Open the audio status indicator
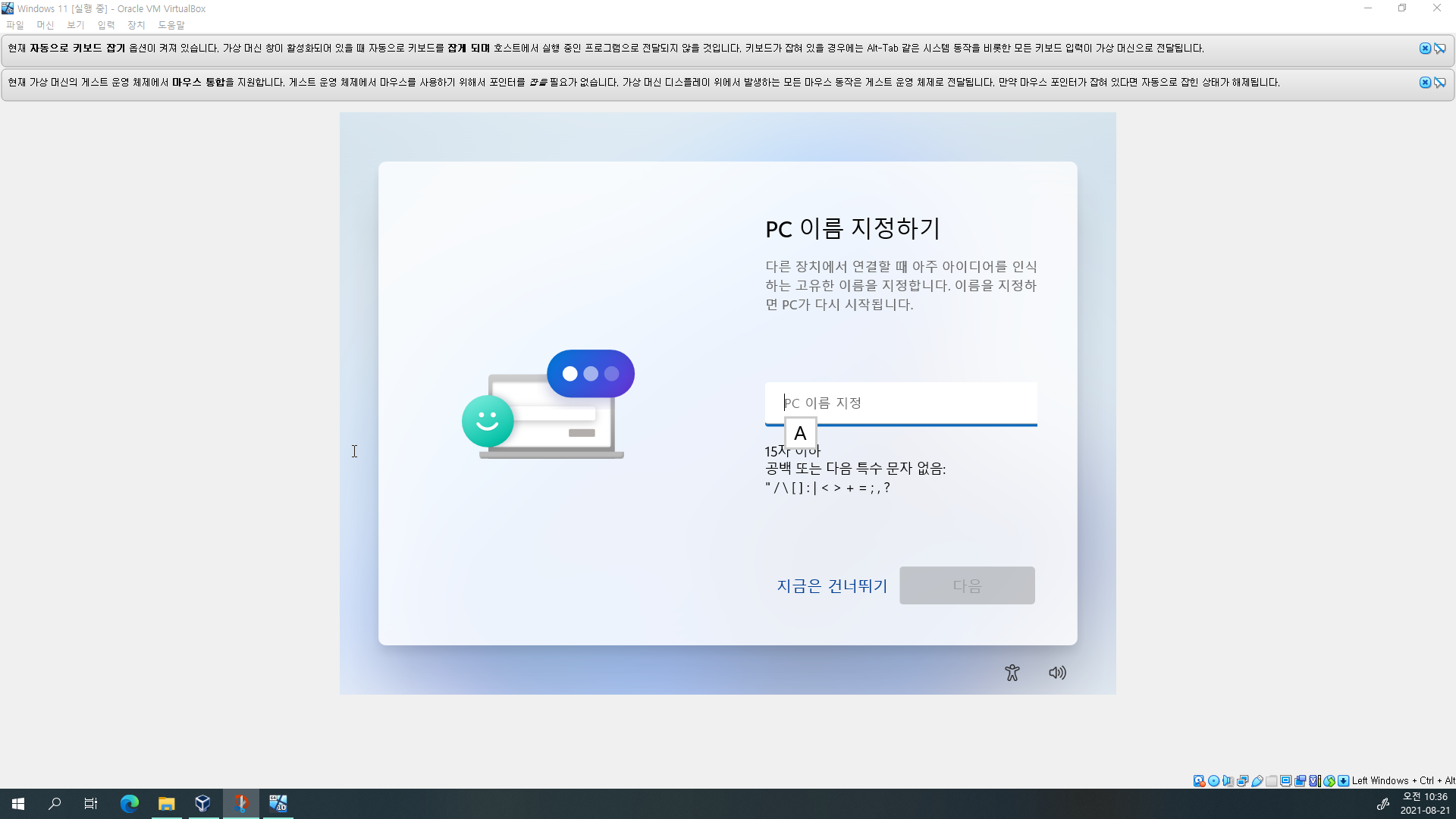Screen dimensions: 1456x819 [1228, 781]
